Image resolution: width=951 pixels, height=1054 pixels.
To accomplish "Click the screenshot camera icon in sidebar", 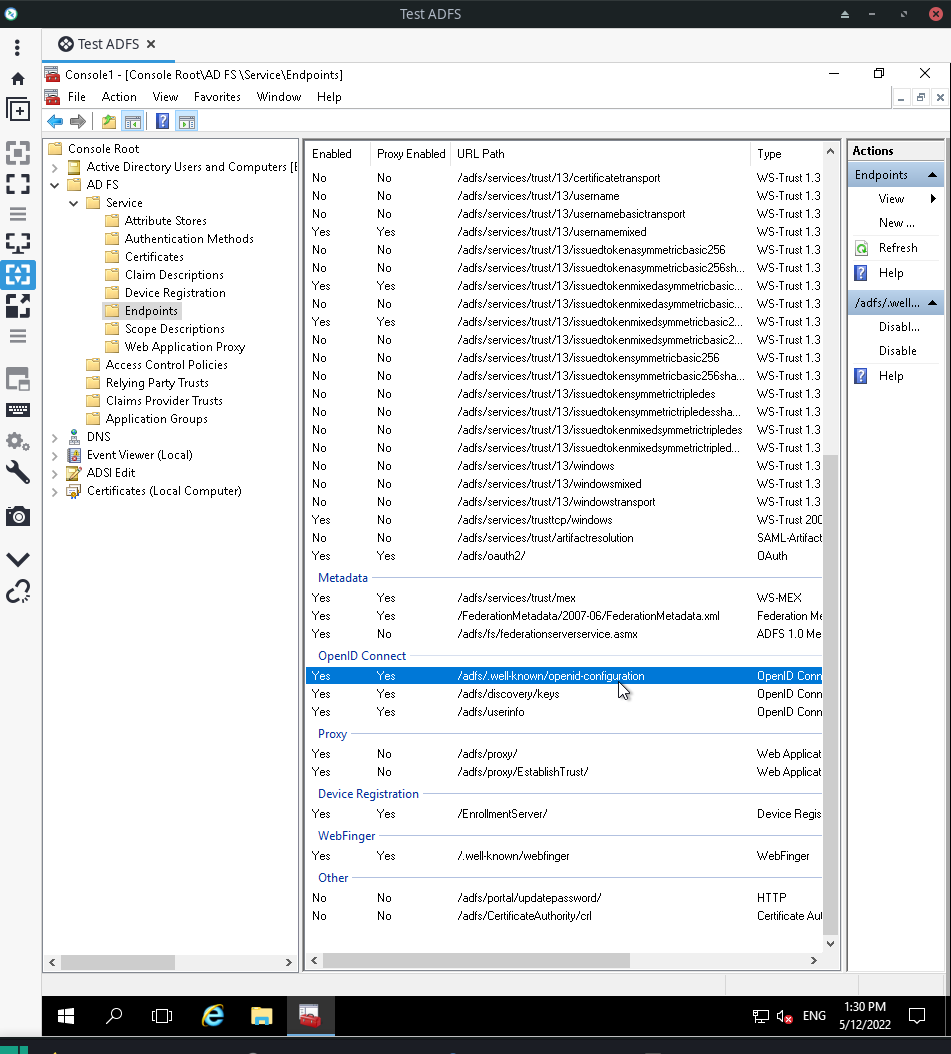I will point(18,516).
